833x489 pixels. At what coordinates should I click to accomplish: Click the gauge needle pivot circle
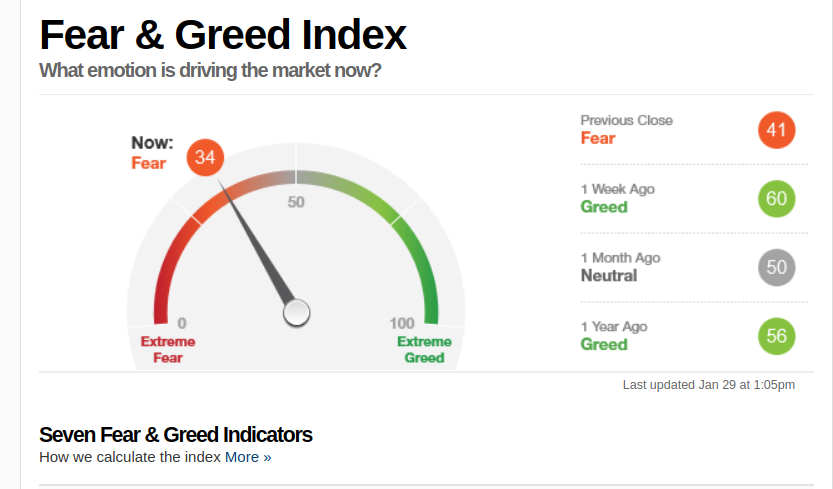[x=296, y=313]
